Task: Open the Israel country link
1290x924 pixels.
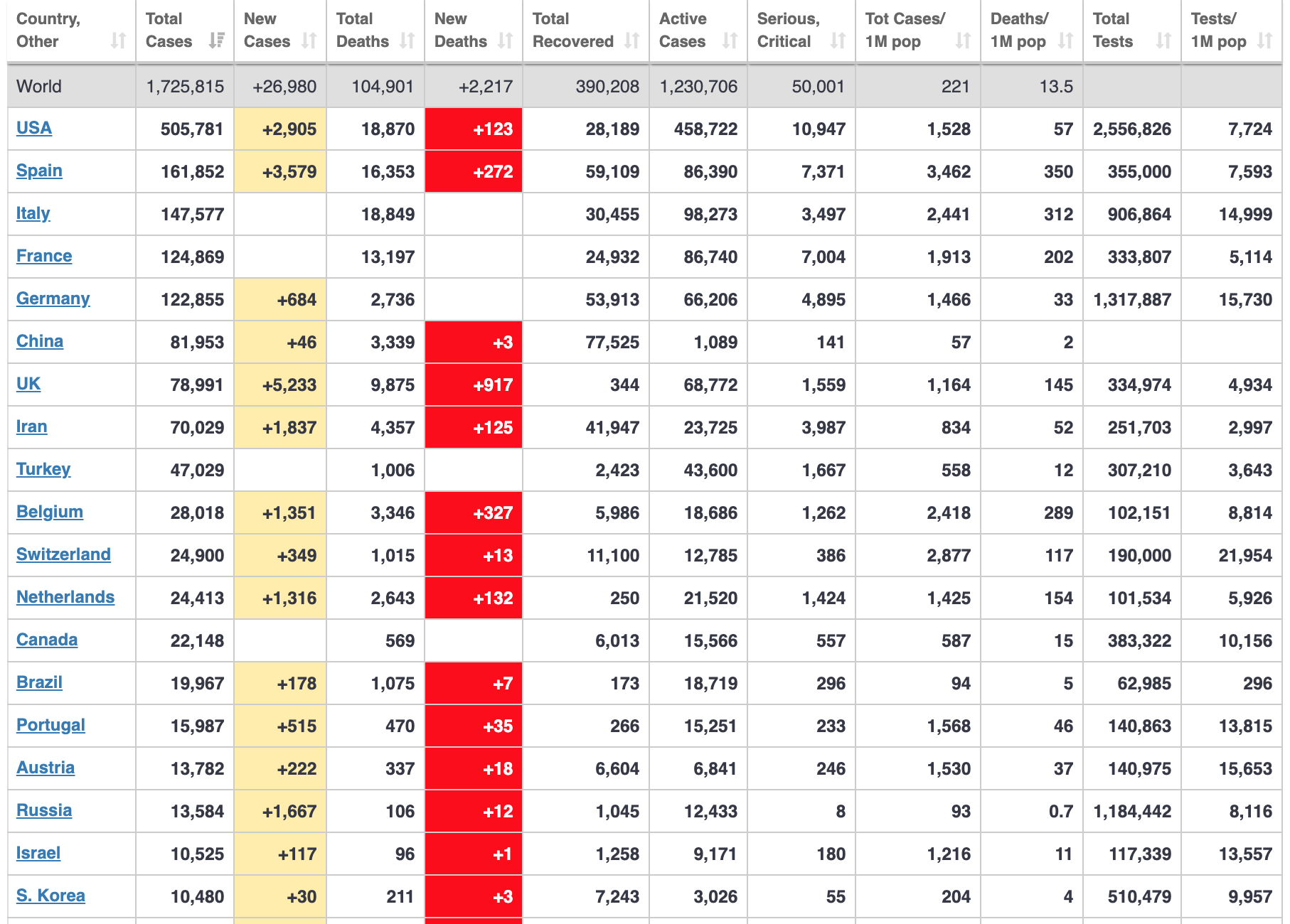Action: point(38,853)
